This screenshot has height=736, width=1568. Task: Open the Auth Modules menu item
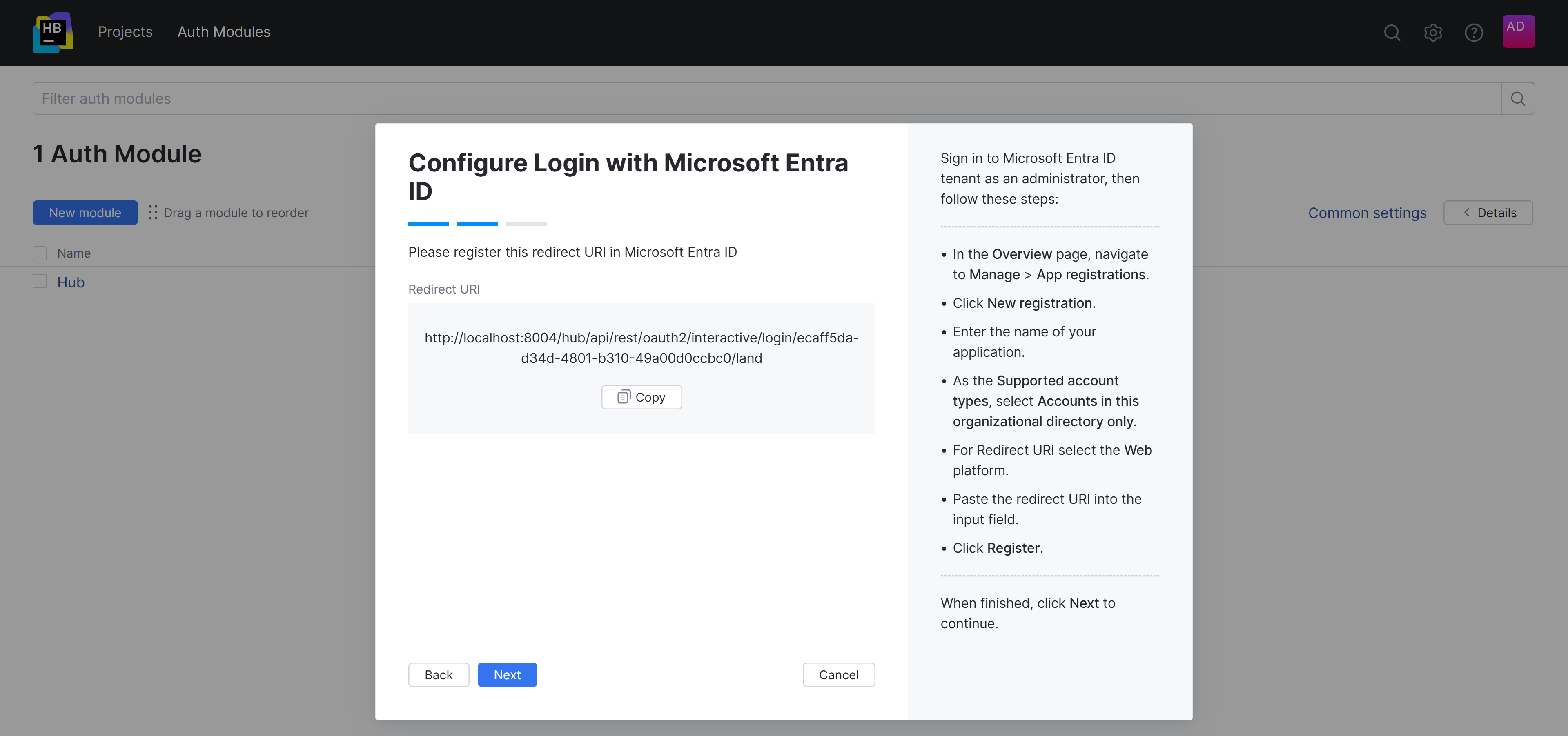(x=223, y=31)
